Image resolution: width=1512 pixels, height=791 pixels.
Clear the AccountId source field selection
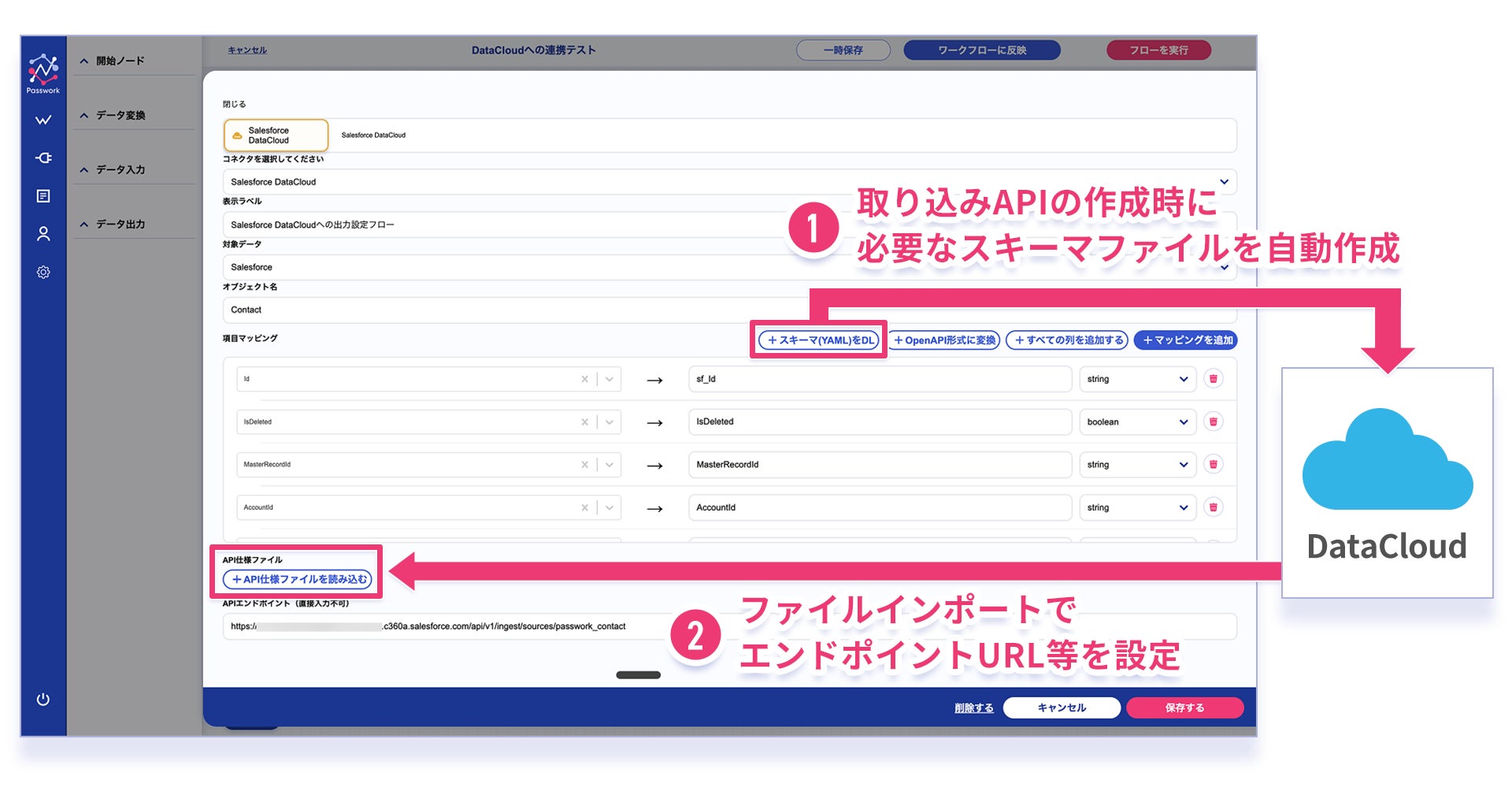pyautogui.click(x=584, y=507)
